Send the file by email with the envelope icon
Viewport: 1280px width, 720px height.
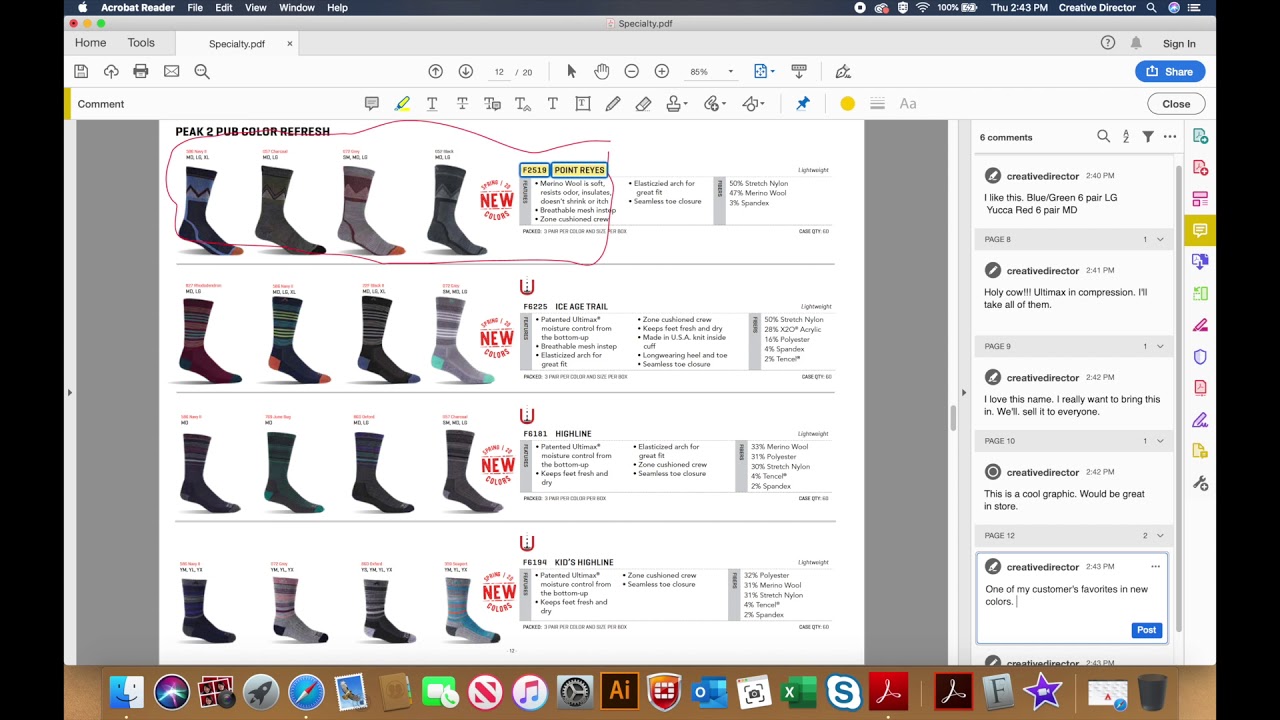171,71
